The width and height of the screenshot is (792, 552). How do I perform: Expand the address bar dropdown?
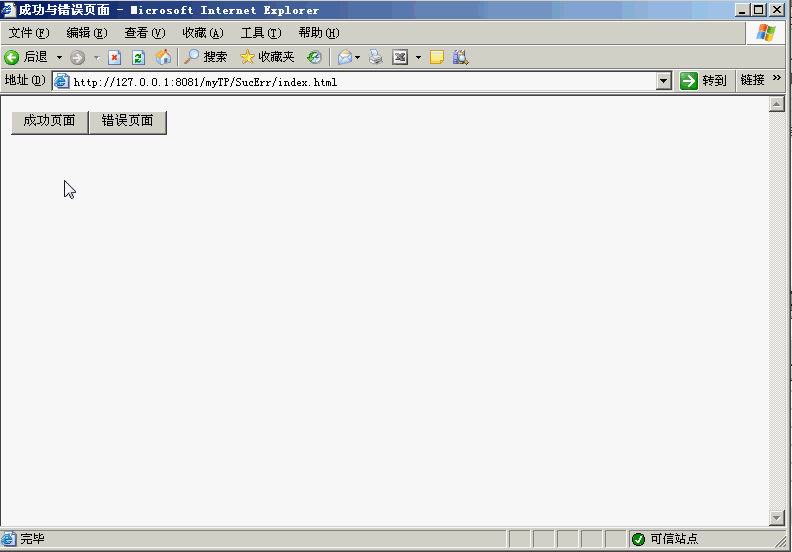[x=664, y=81]
